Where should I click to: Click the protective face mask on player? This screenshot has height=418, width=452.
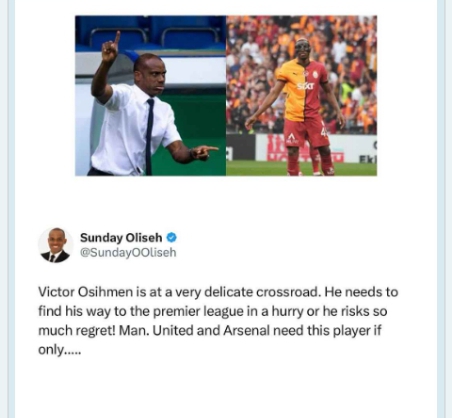[303, 46]
